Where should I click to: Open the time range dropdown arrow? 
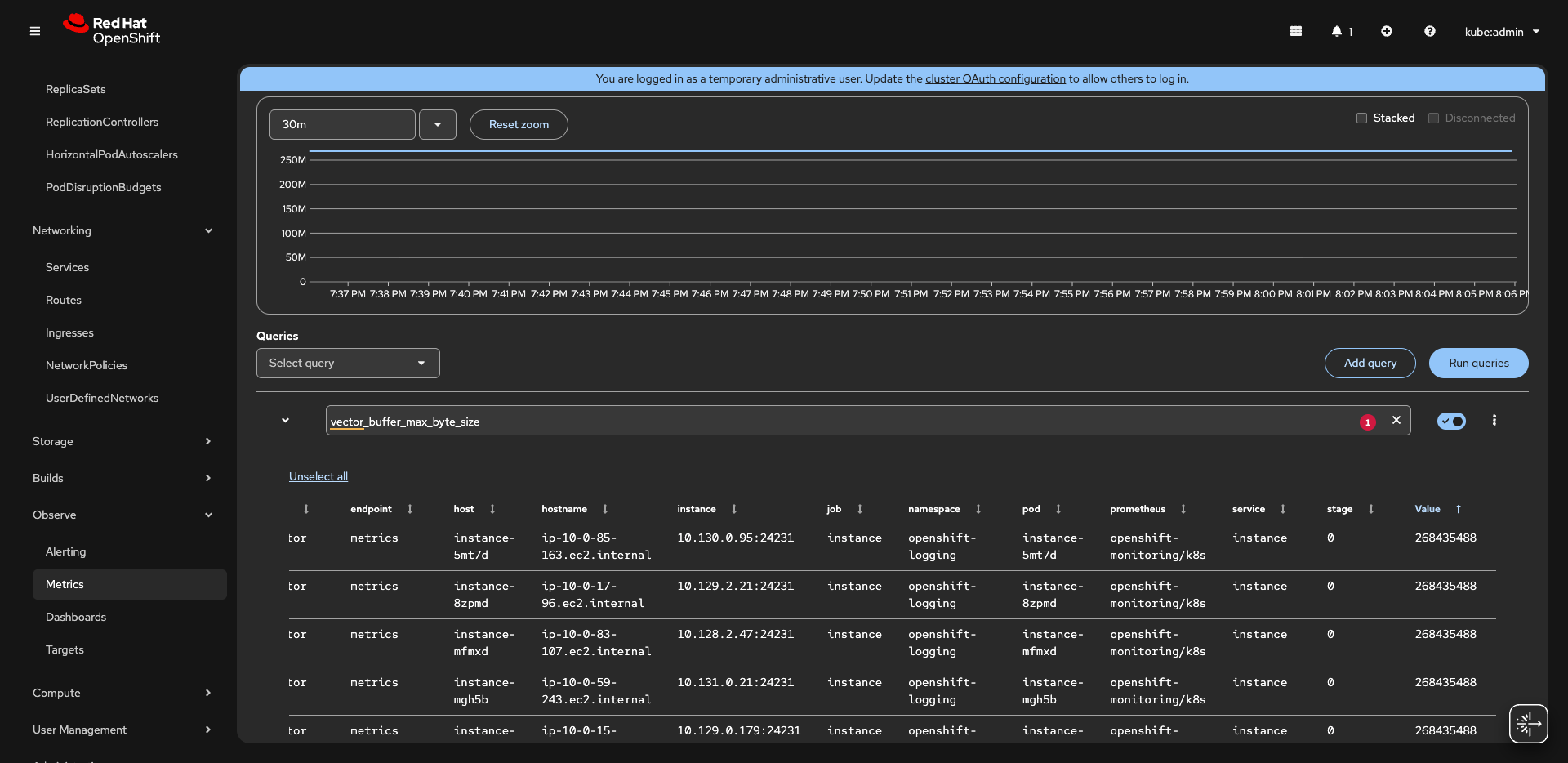pos(438,124)
